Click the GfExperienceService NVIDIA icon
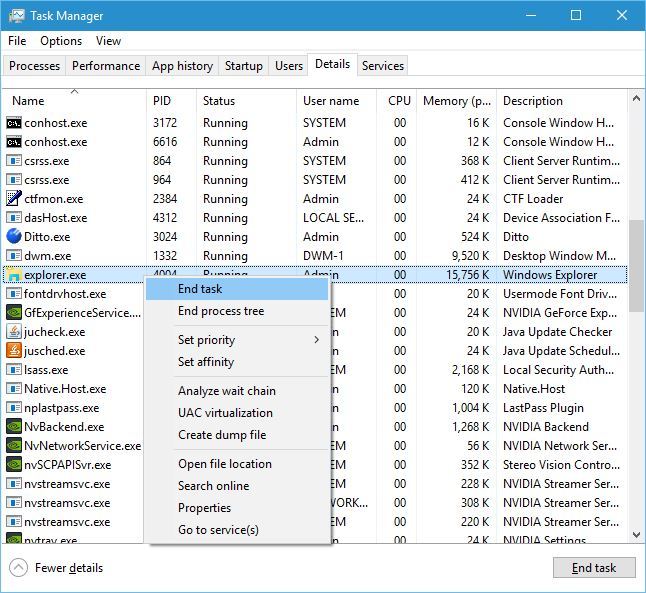 point(14,312)
